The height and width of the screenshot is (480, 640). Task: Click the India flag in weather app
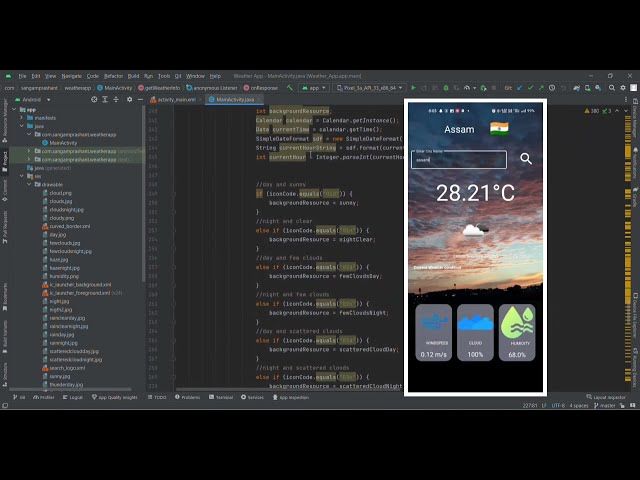[499, 129]
